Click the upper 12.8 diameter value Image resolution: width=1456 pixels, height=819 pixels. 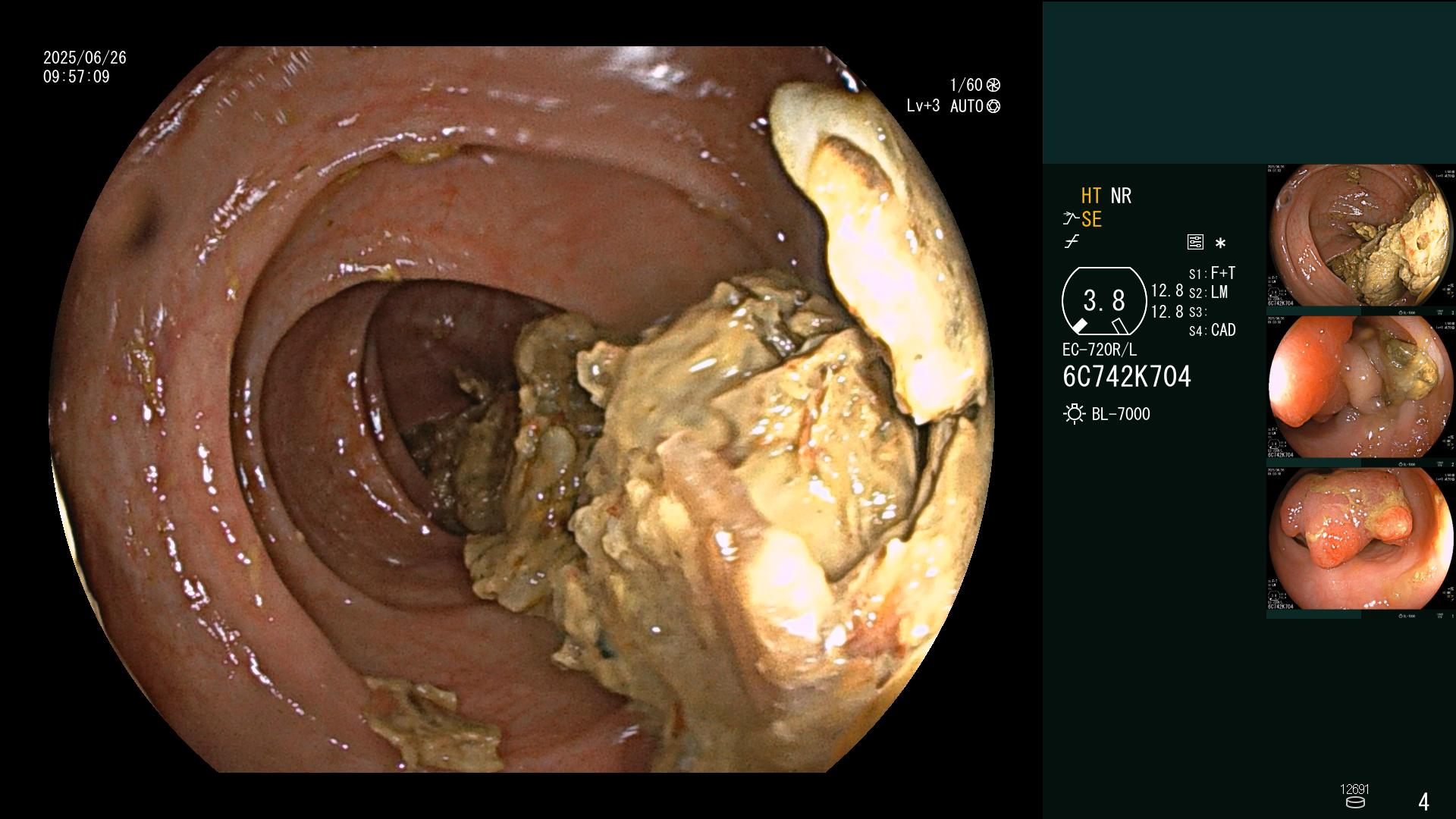click(x=1167, y=290)
